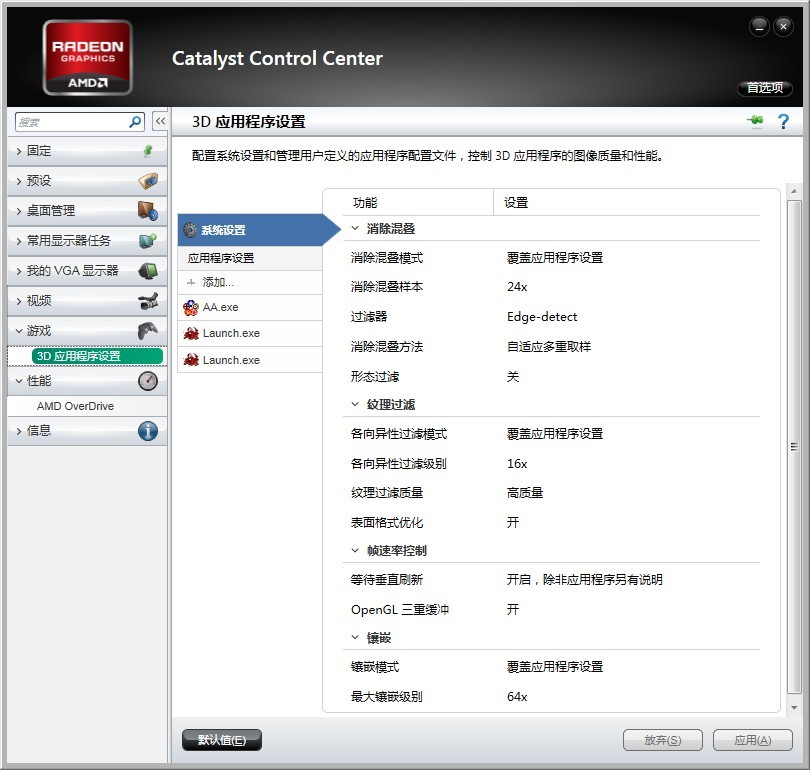The width and height of the screenshot is (810, 770).
Task: Click the 默认值(E) defaults button
Action: (222, 740)
